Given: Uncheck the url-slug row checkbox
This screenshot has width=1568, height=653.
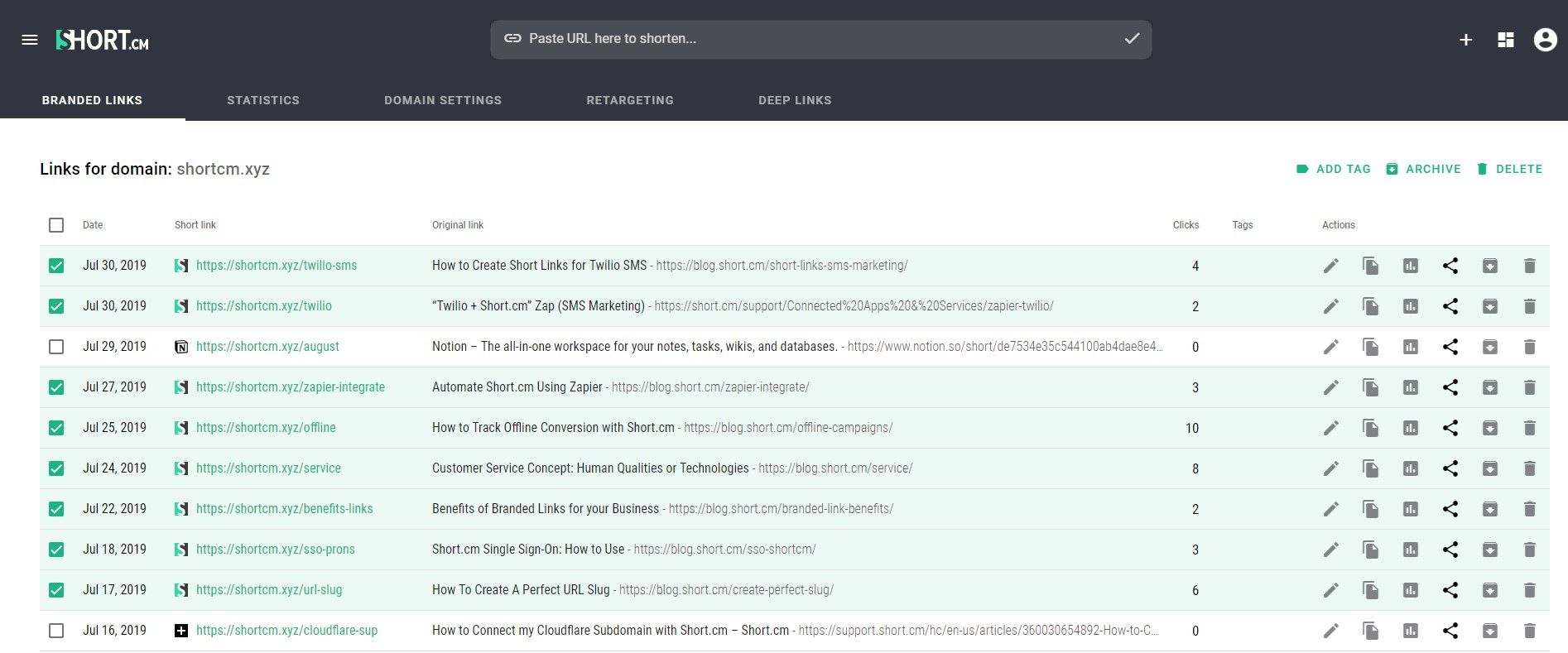Looking at the screenshot, I should click(56, 590).
